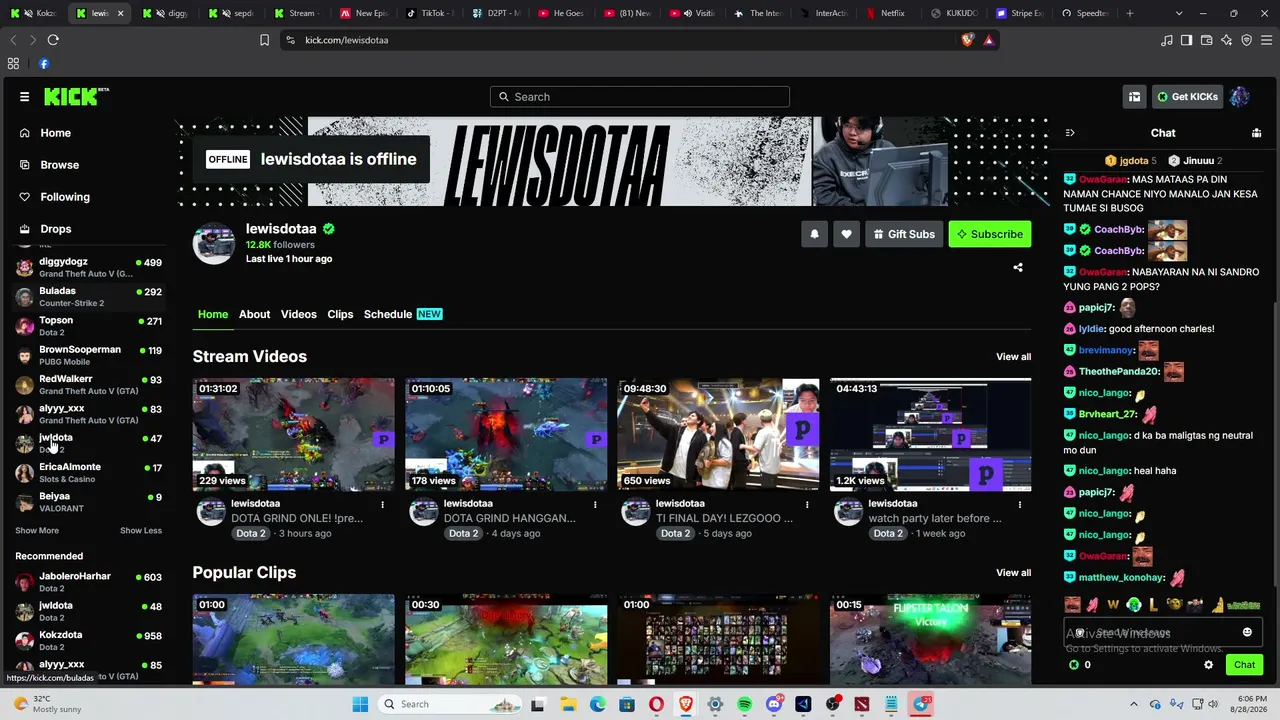1280x720 pixels.
Task: Click the Kick search field
Action: (640, 97)
